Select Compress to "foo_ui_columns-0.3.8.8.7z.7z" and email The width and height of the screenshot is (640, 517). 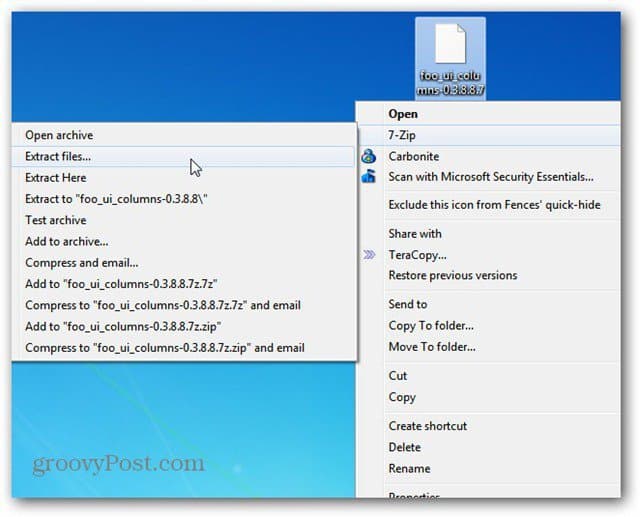[184, 305]
